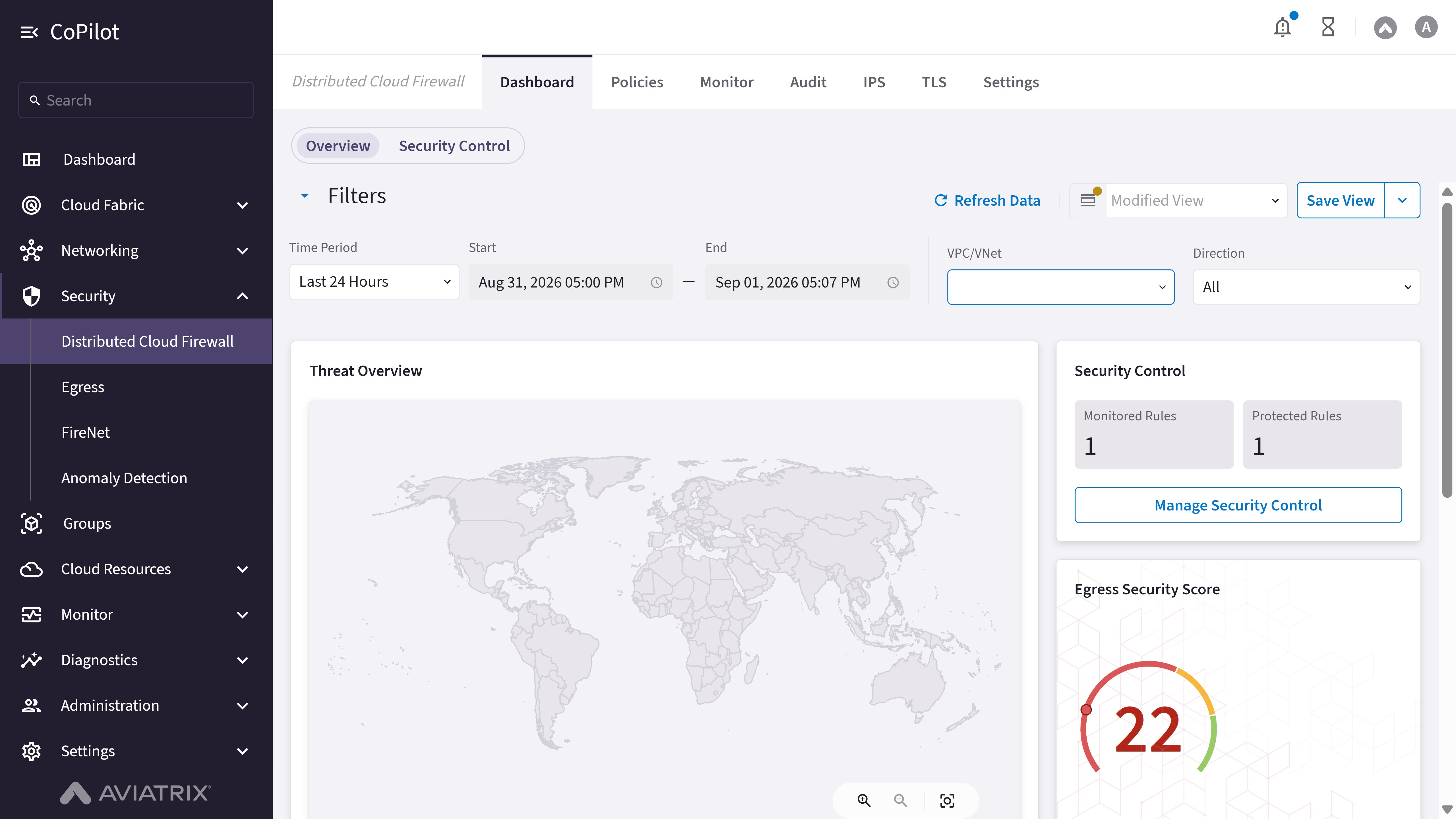The image size is (1456, 819).
Task: Click the Cloud Fabric sidebar icon
Action: coord(31,205)
